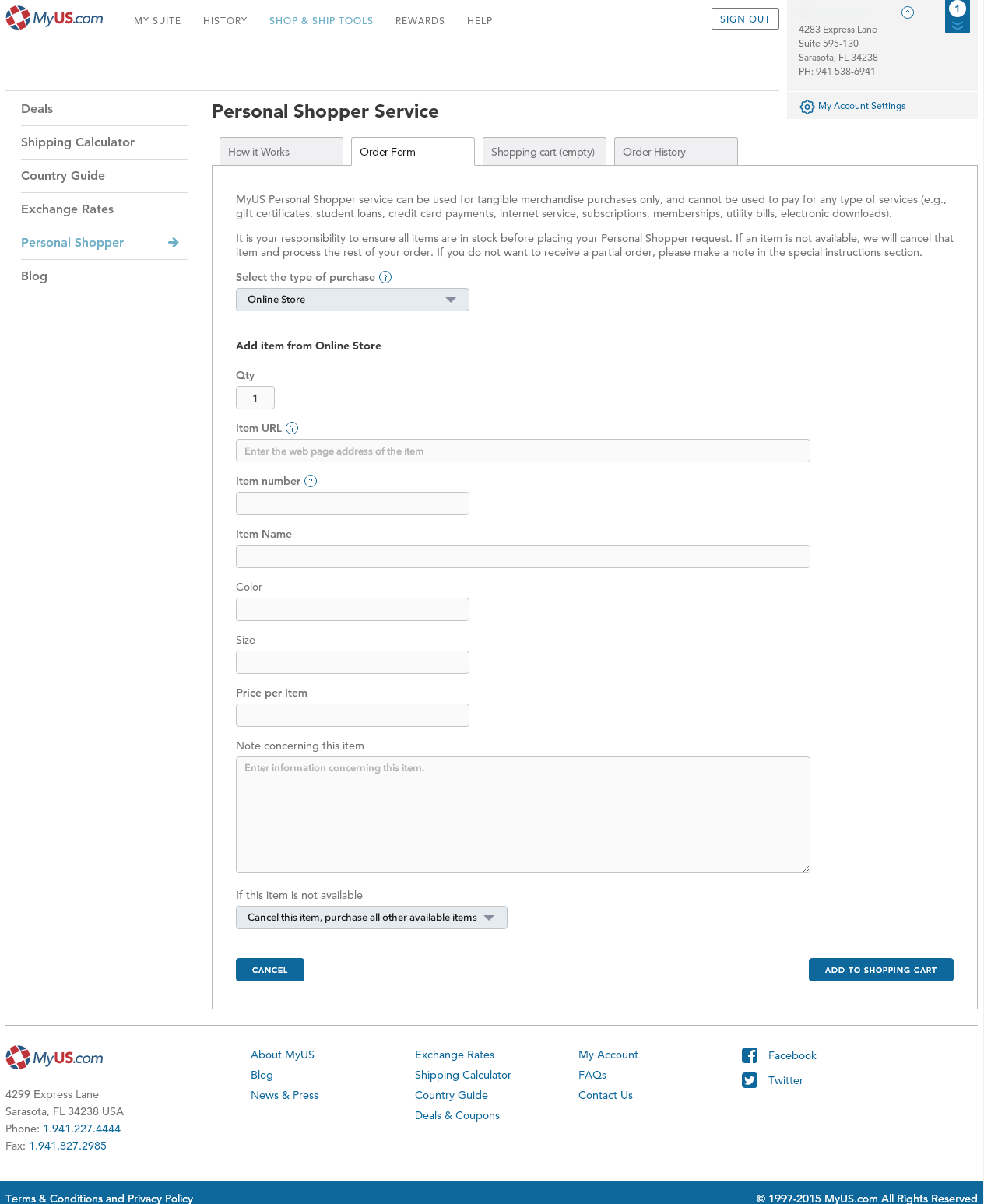Open the Online Store purchase type dropdown
The width and height of the screenshot is (984, 1204).
(x=352, y=300)
